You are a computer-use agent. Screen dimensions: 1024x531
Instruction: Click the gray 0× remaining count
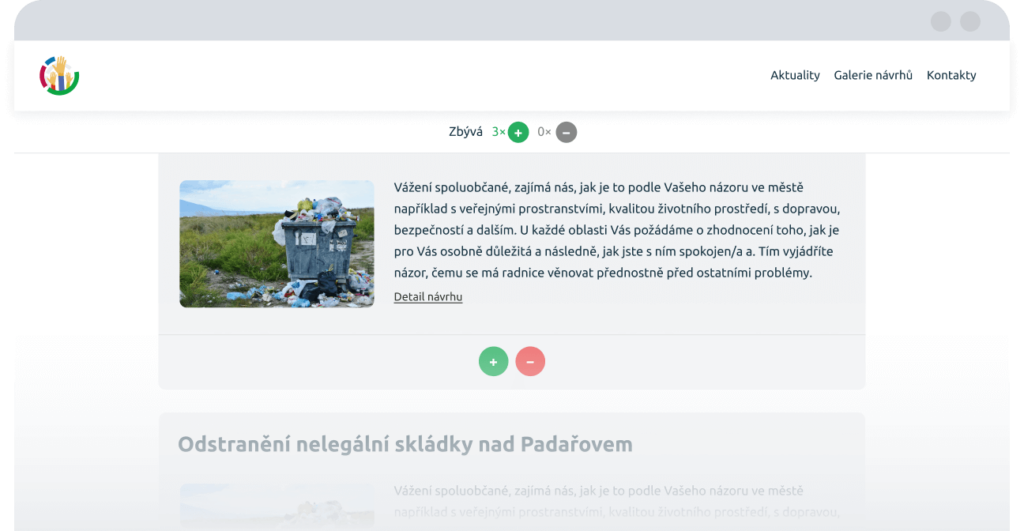[544, 132]
